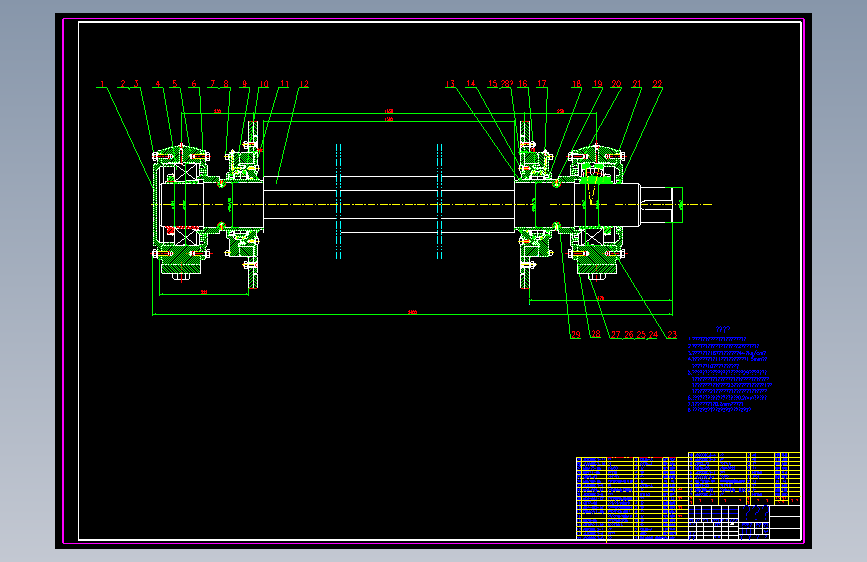867x562 pixels.
Task: Click the blue ???? heading above the notes
Action: (722, 329)
